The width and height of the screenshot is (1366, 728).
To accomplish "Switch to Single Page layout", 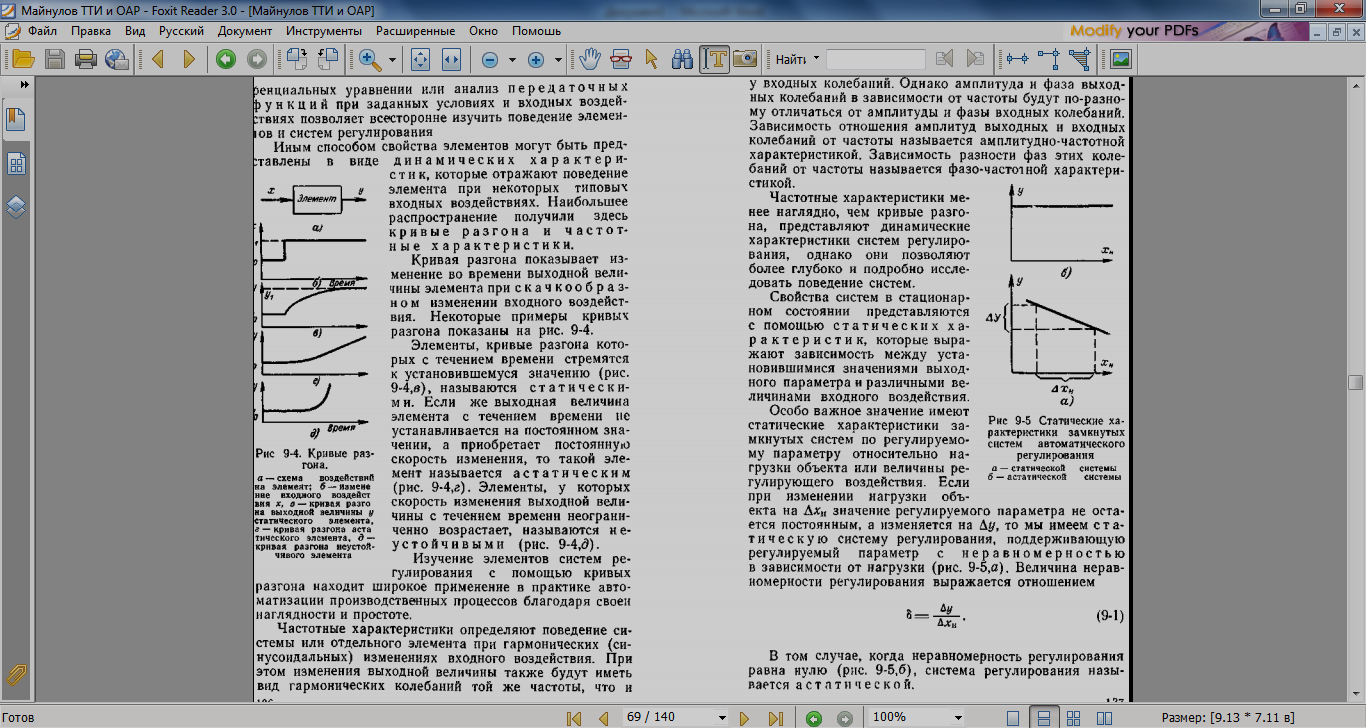I will pos(1014,718).
